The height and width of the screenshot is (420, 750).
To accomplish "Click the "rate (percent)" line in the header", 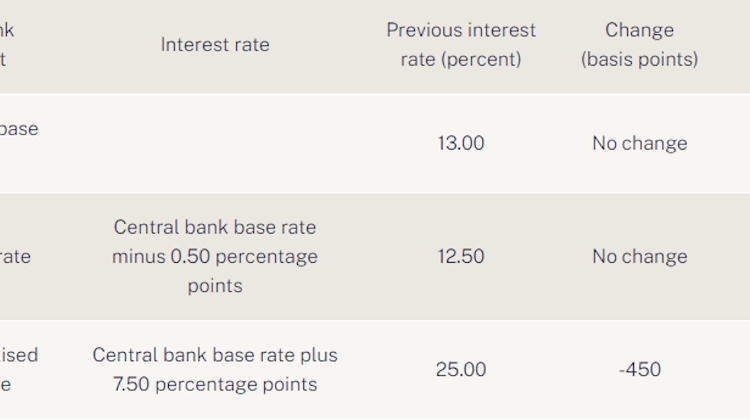I will (461, 59).
